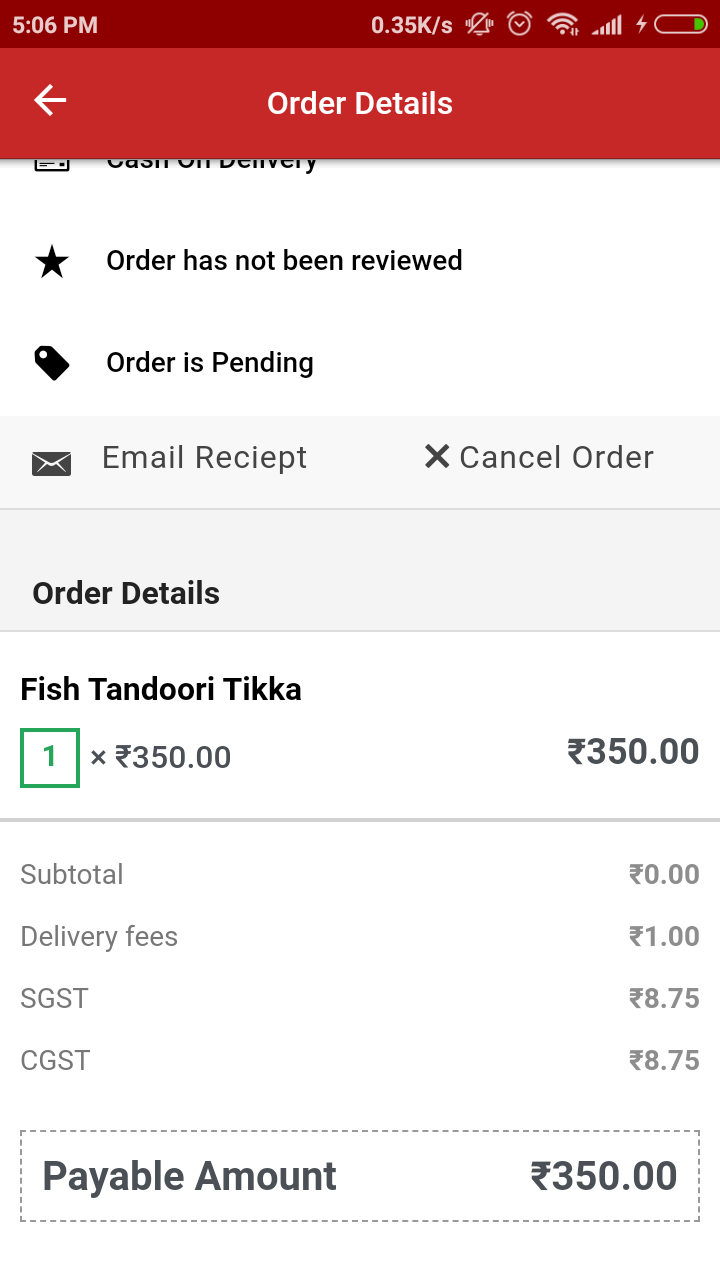Send receipt via Email Reciept button
This screenshot has height=1280, width=720.
(x=170, y=458)
